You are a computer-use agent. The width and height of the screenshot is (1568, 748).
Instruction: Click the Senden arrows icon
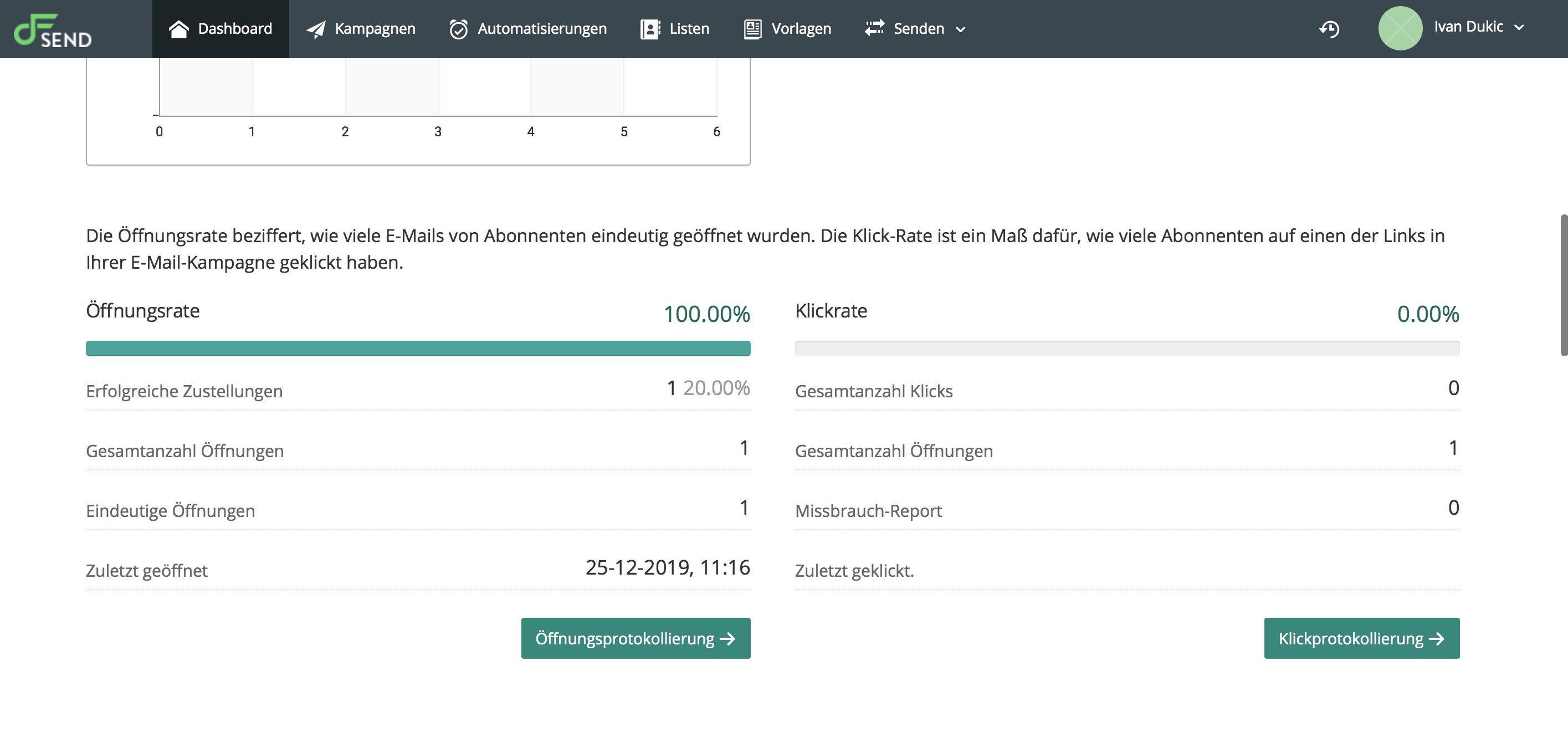coord(875,29)
